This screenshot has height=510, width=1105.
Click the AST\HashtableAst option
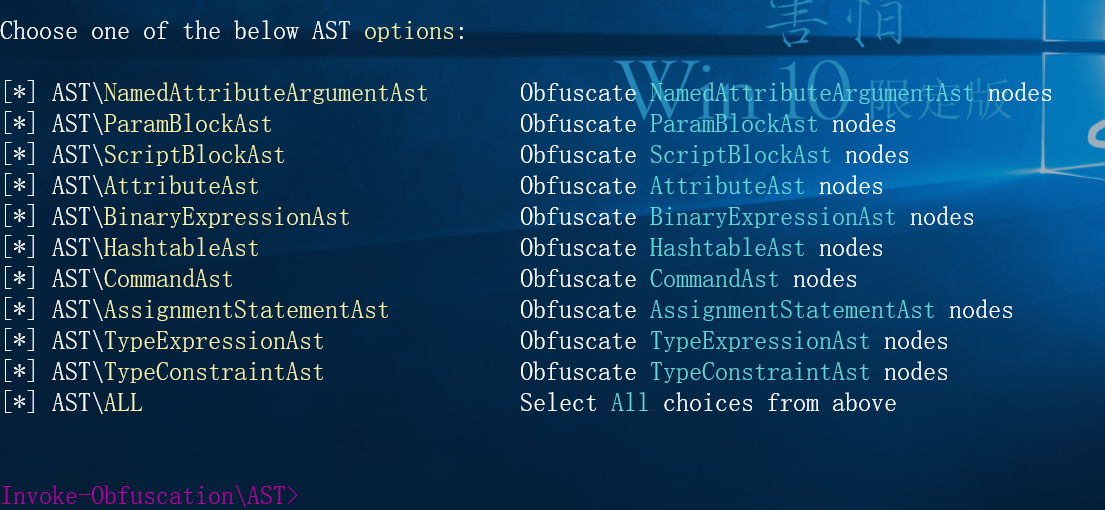click(155, 248)
